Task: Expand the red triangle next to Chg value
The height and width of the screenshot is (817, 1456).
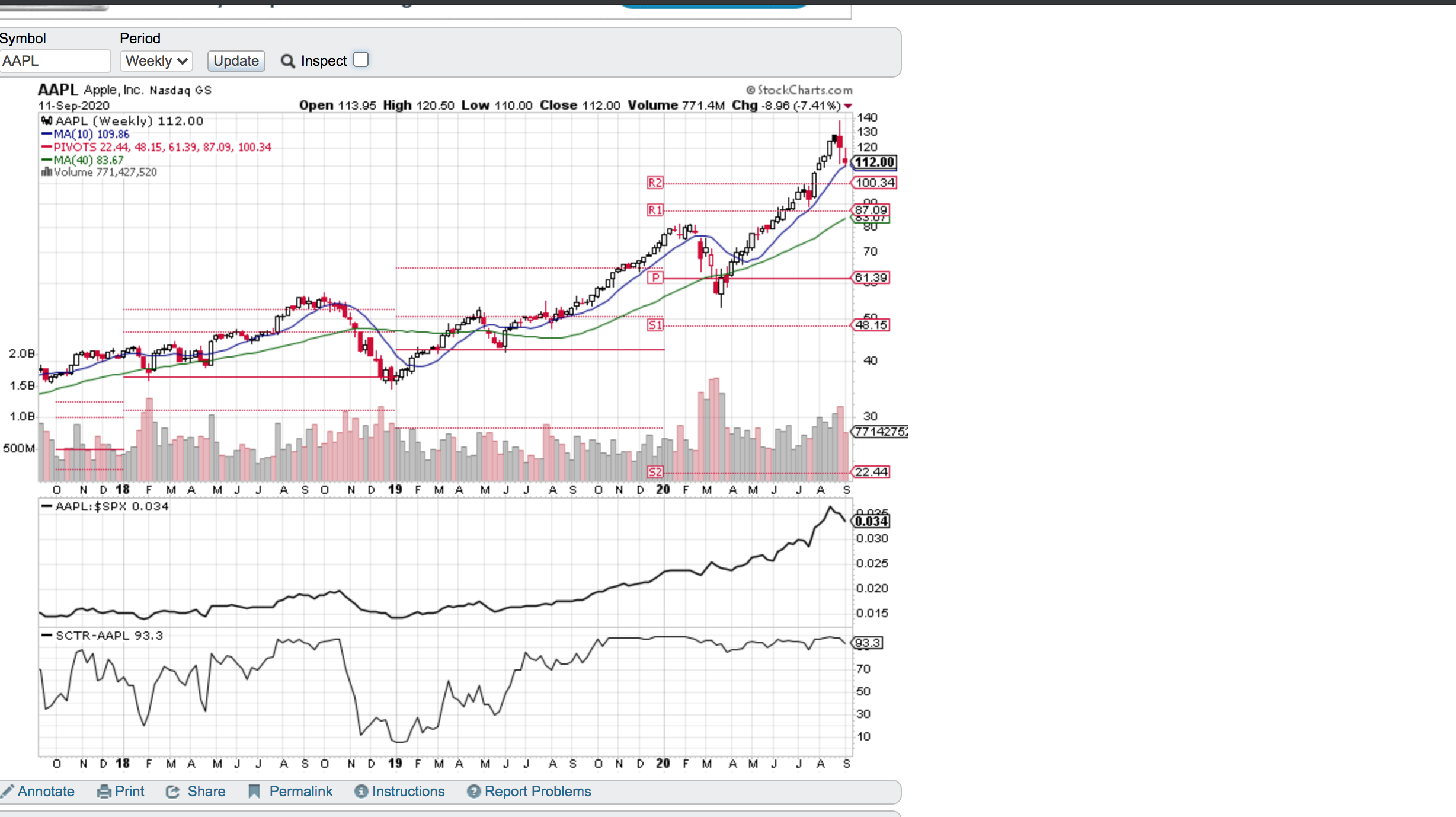Action: (849, 106)
